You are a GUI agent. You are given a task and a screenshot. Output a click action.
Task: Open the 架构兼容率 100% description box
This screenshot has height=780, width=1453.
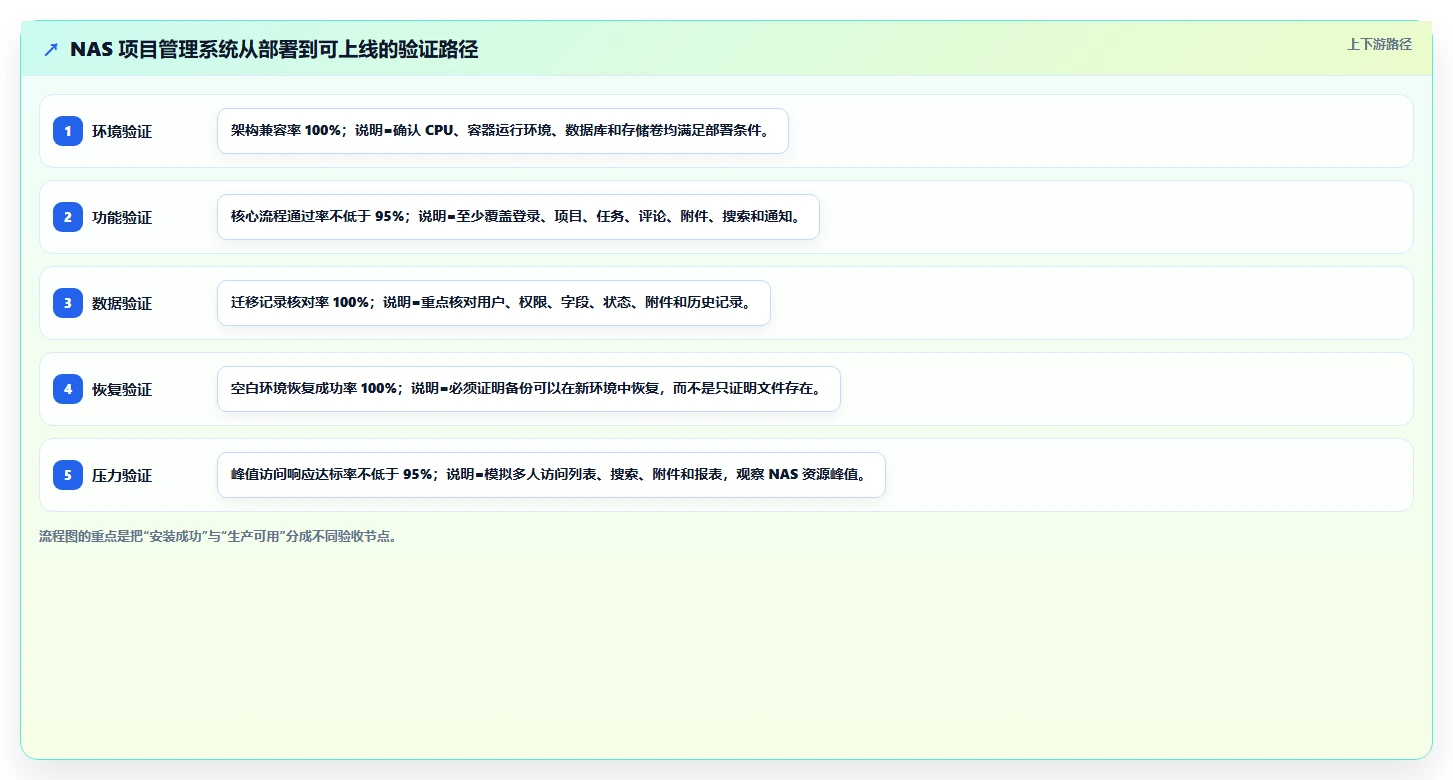click(x=503, y=131)
